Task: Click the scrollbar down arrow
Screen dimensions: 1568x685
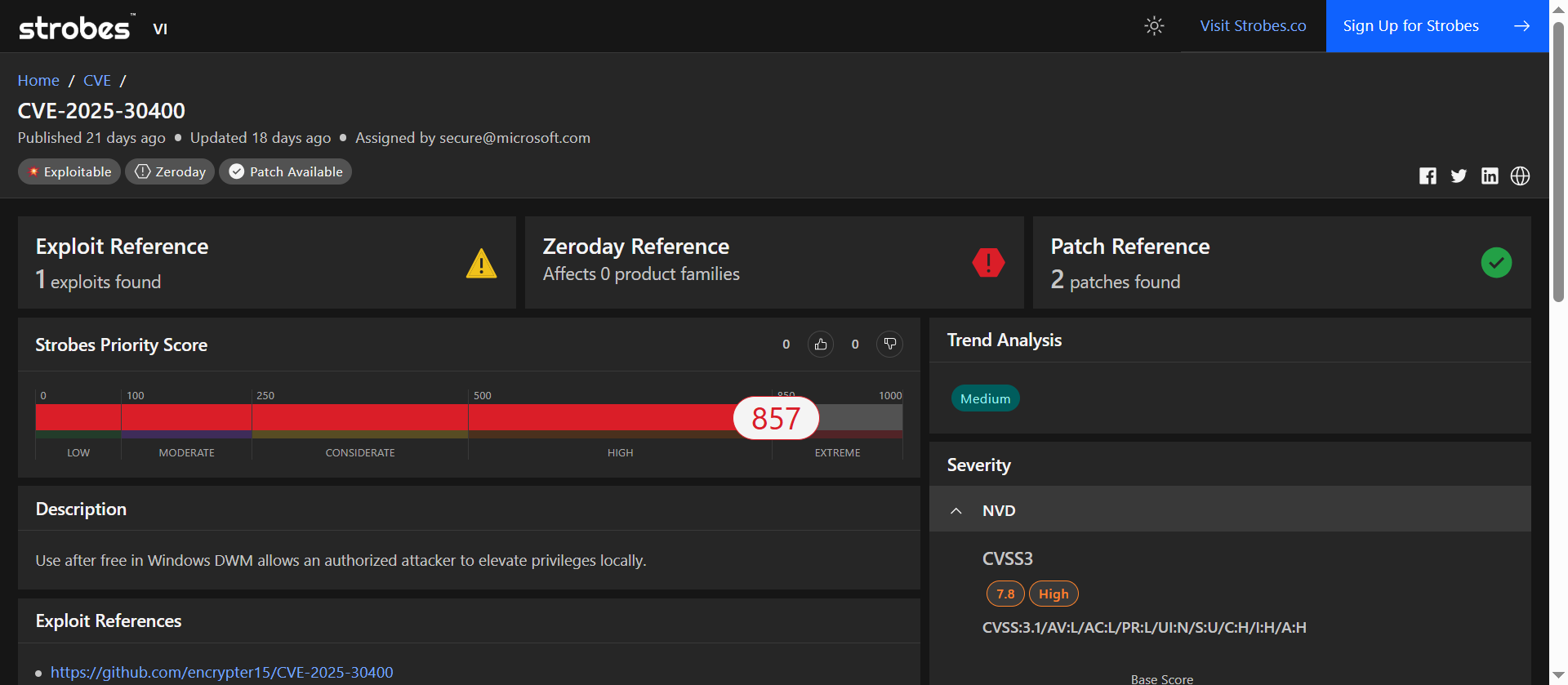Action: (1558, 677)
